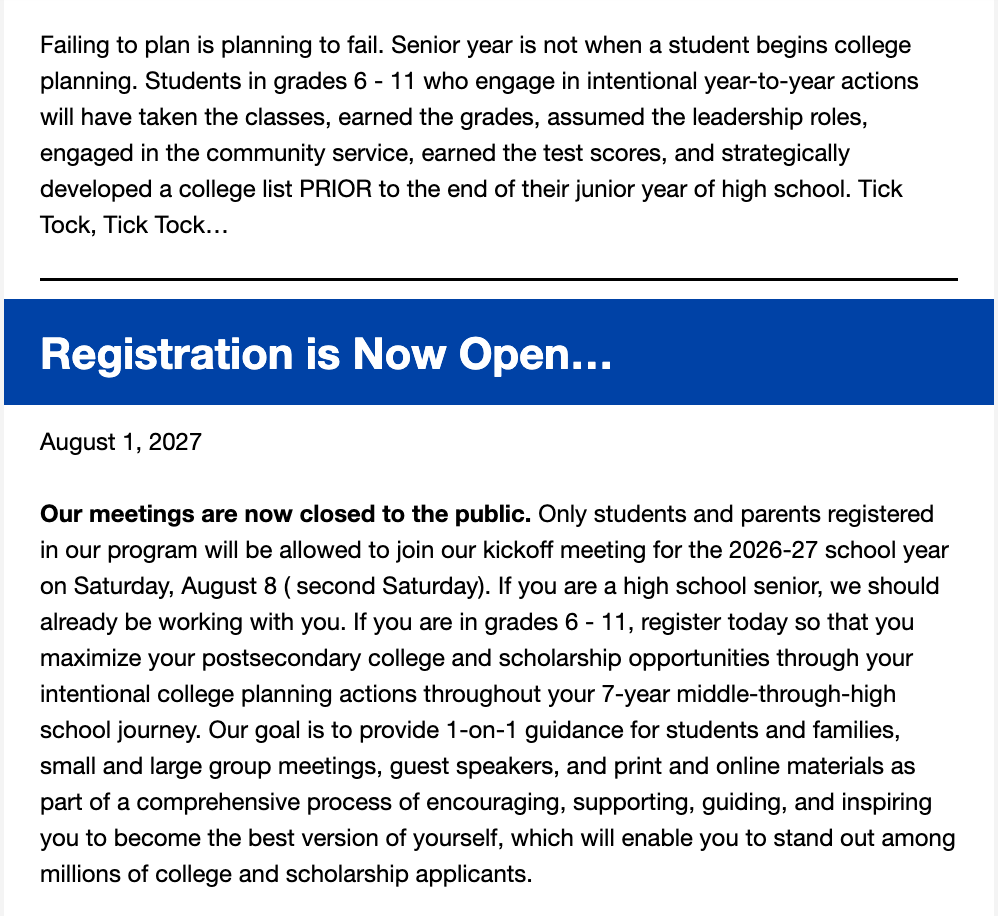Viewport: 998px width, 916px height.
Task: Click "millions of college and scholarship applicants." line
Action: (x=286, y=874)
